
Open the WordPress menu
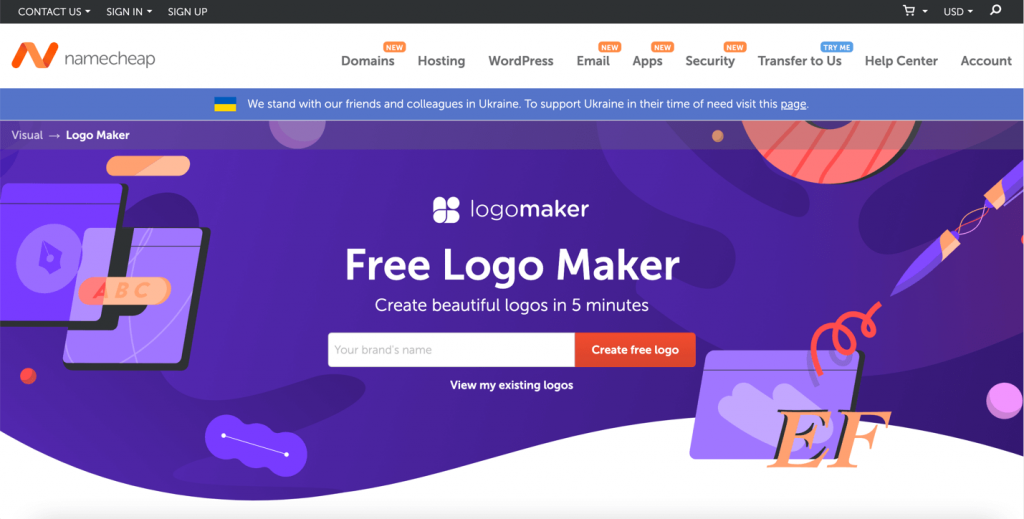[x=520, y=61]
